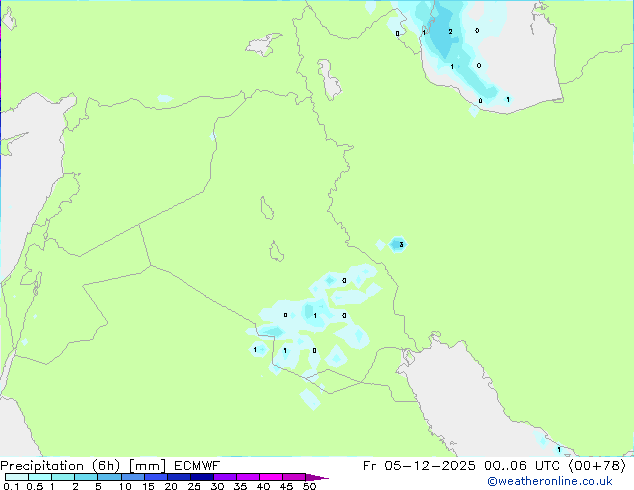Click the legend value label '0.1'
This screenshot has width=634, height=490.
tap(11, 486)
